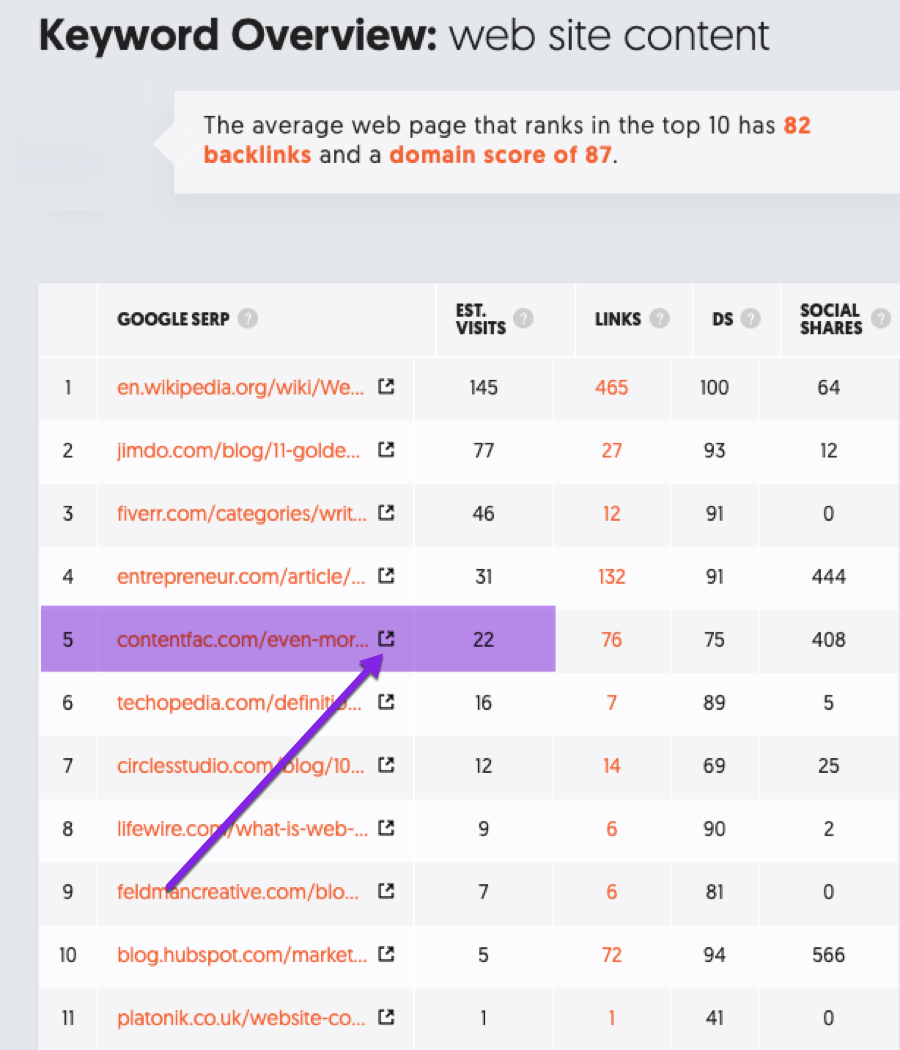
Task: Click external link icon for entrepreneur.com row
Action: coord(386,576)
